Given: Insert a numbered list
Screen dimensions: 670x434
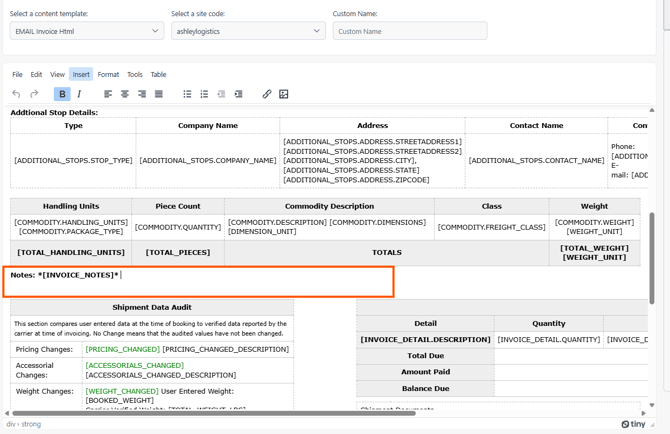Looking at the screenshot, I should point(204,94).
